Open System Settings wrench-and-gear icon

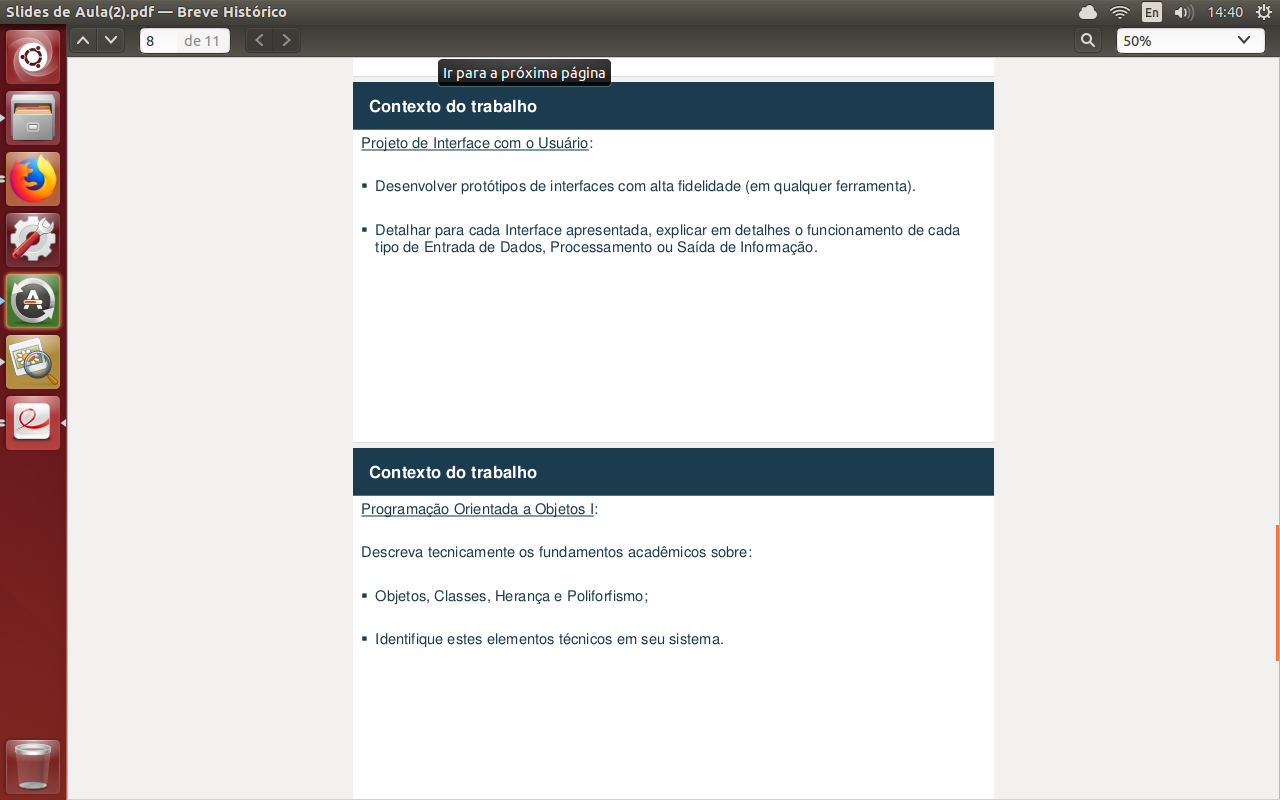(33, 241)
